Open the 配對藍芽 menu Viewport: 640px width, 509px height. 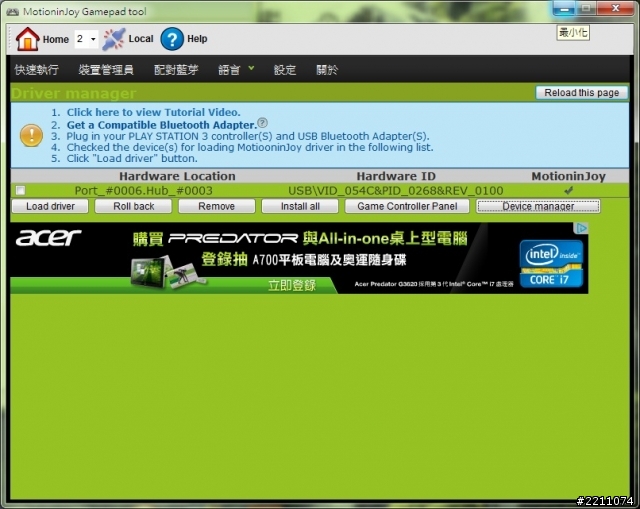coord(176,70)
